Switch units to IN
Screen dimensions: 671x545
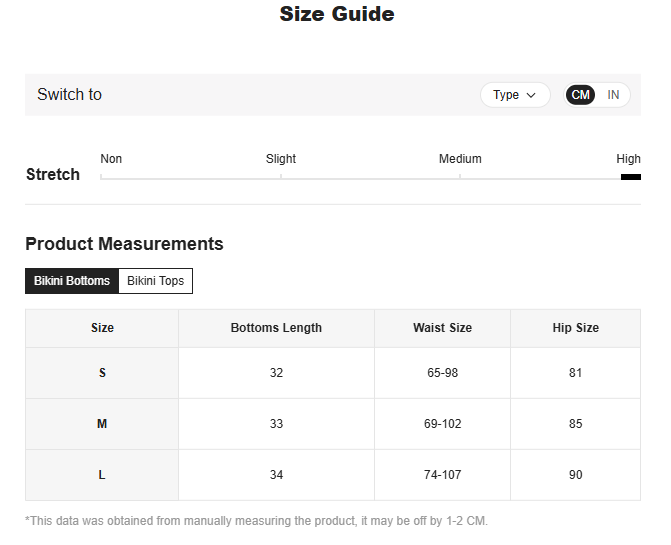pyautogui.click(x=613, y=95)
